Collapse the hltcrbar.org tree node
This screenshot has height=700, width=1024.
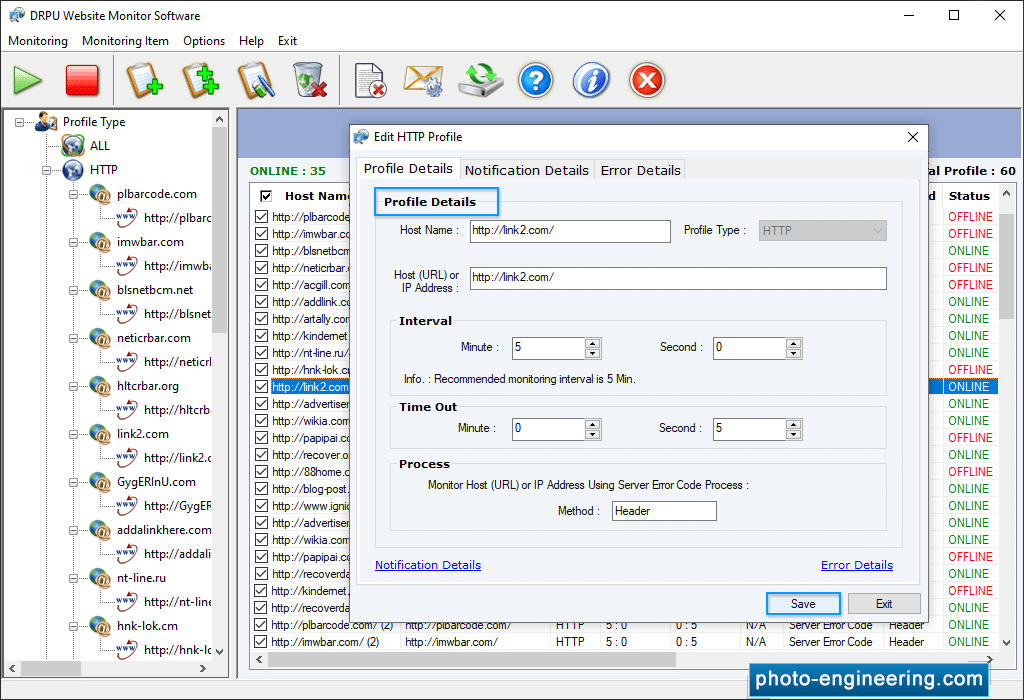point(74,387)
